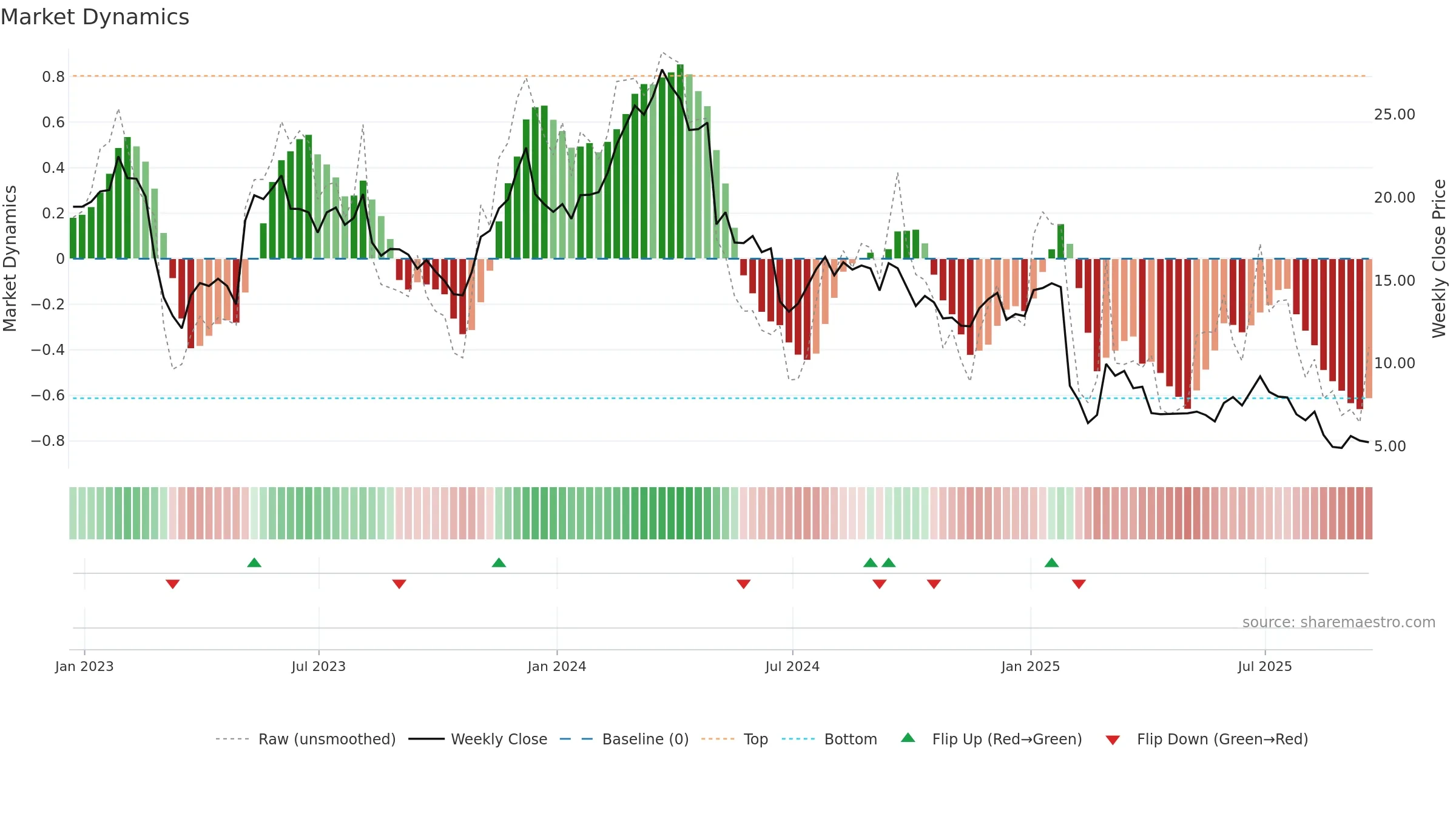The height and width of the screenshot is (819, 1456).
Task: Toggle the Flip Up (Red→Green) legend entry
Action: 991,739
